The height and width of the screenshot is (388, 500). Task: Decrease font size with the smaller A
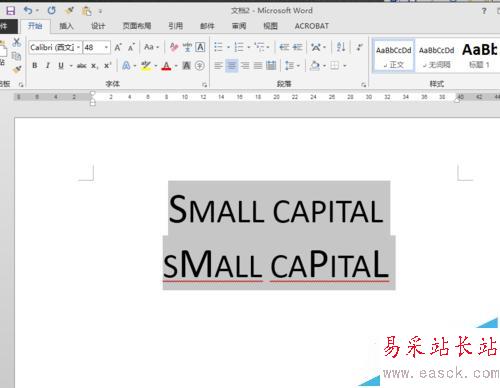click(131, 47)
